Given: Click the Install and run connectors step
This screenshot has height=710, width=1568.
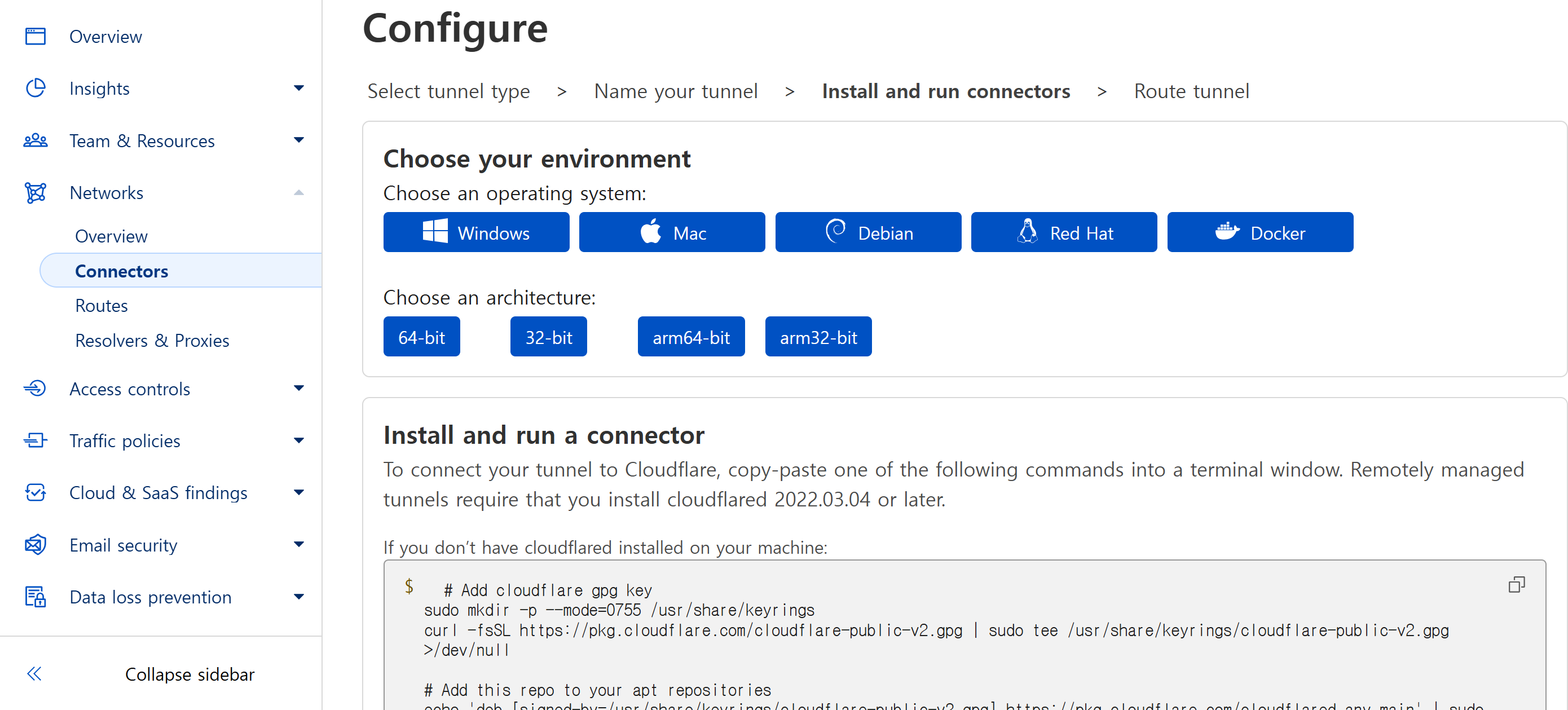Looking at the screenshot, I should pos(946,91).
